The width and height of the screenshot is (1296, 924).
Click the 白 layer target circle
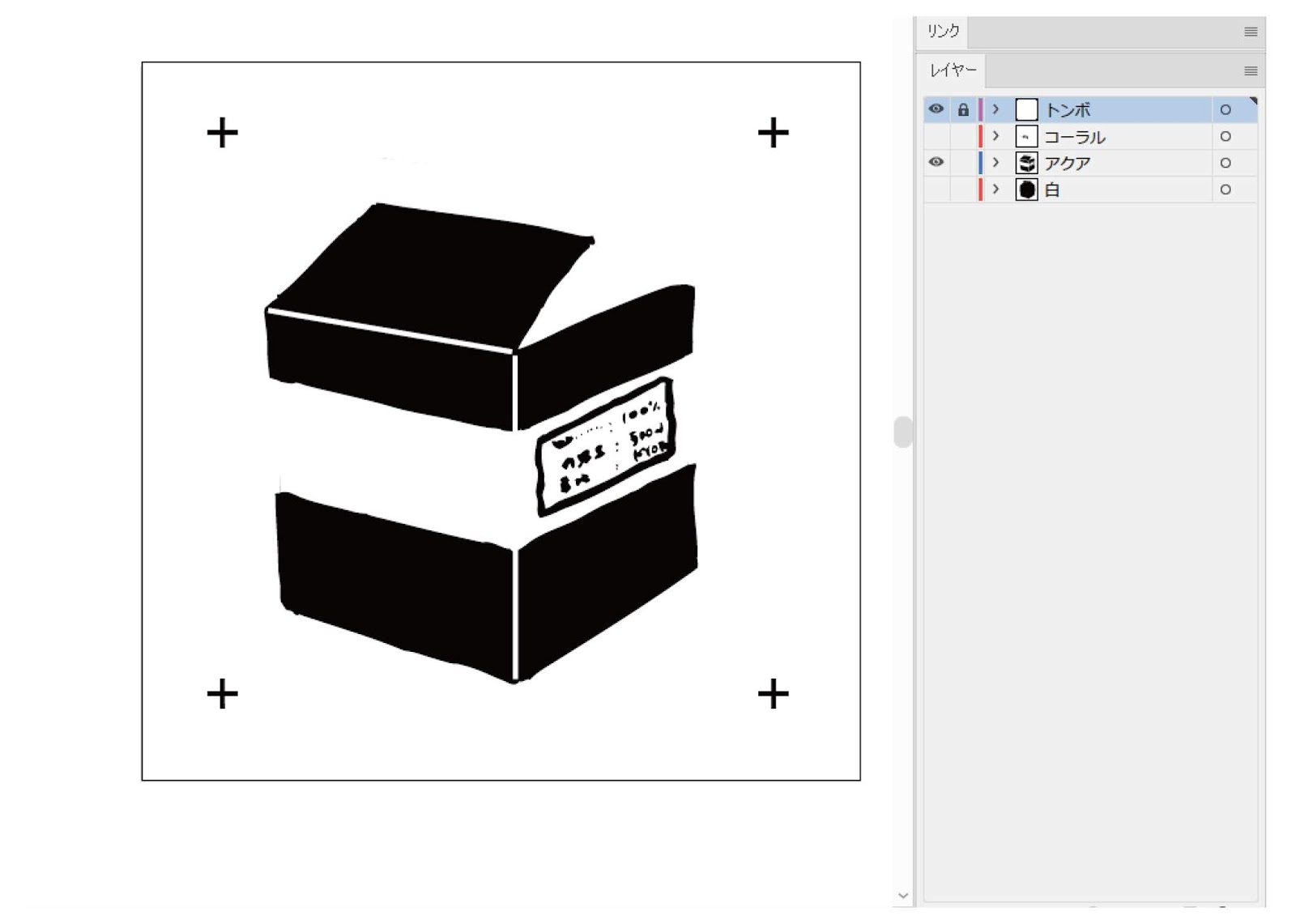[1226, 189]
